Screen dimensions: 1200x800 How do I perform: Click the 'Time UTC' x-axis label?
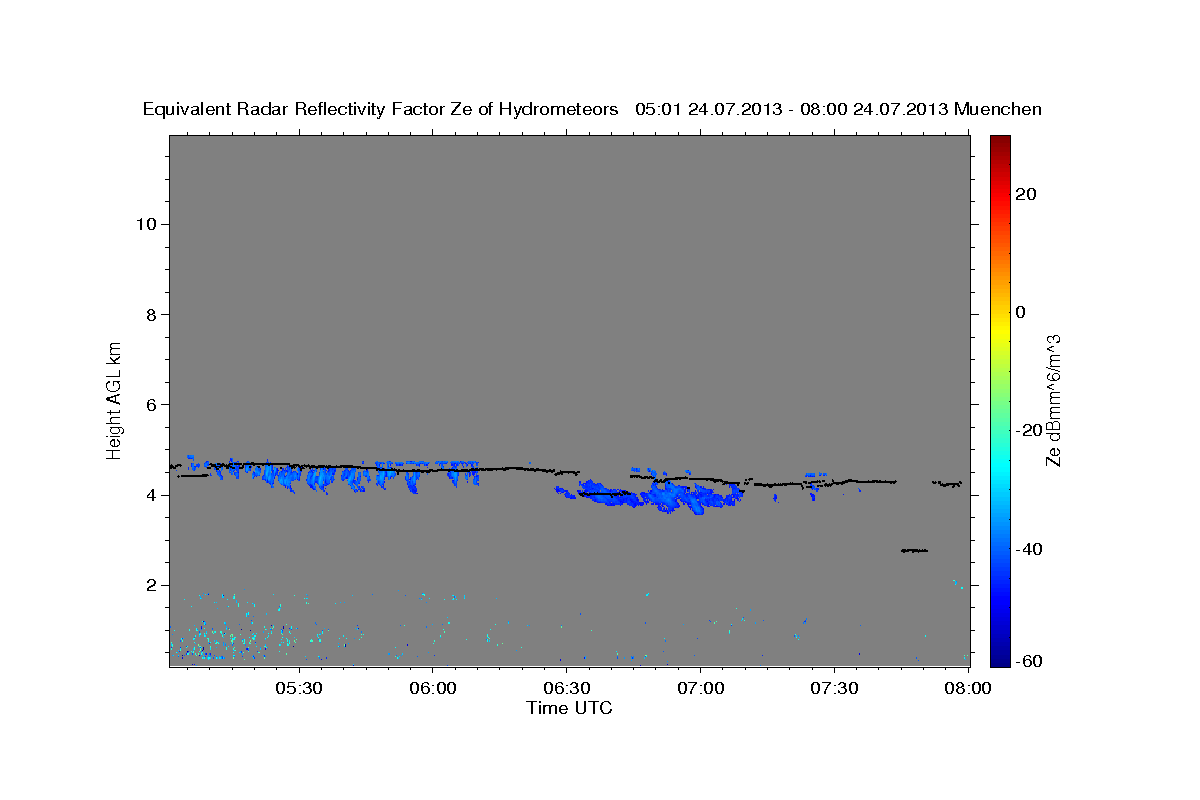tap(569, 708)
